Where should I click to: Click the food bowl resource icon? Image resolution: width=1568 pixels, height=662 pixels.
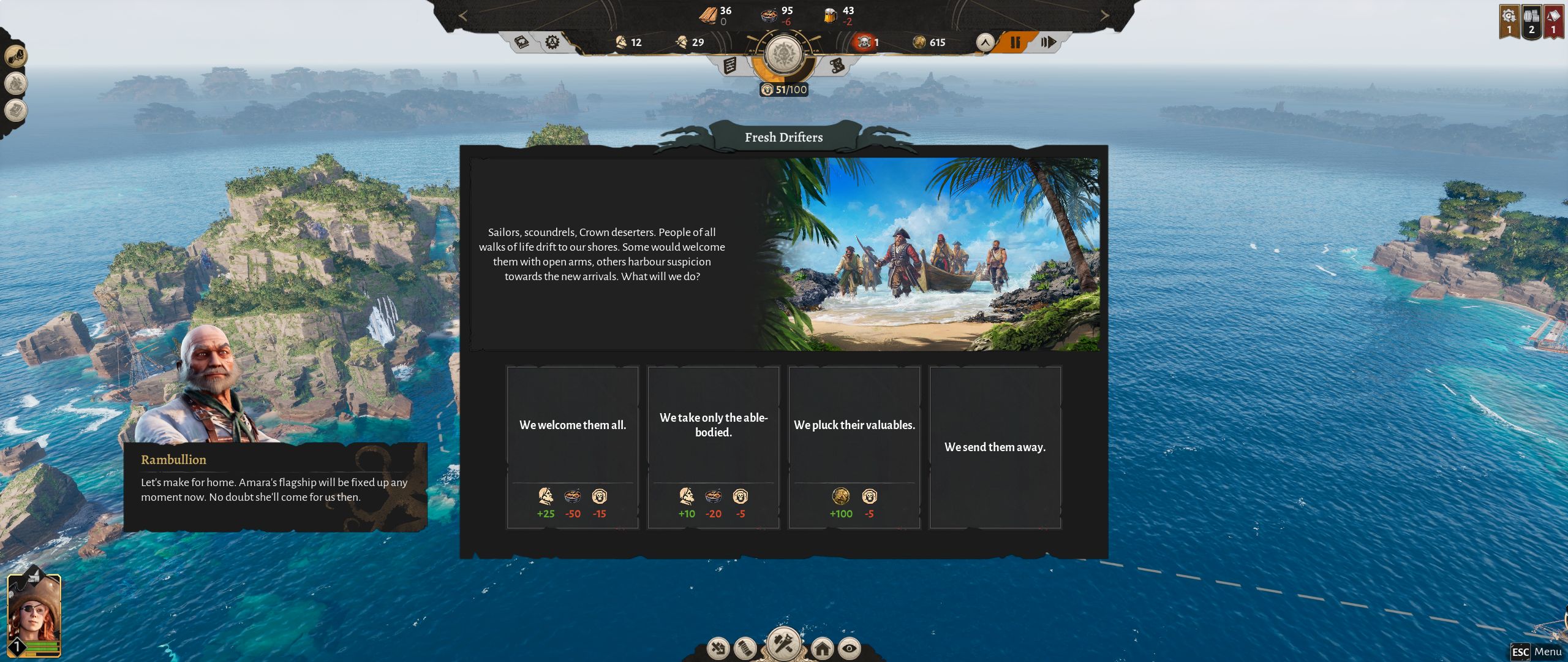point(769,15)
